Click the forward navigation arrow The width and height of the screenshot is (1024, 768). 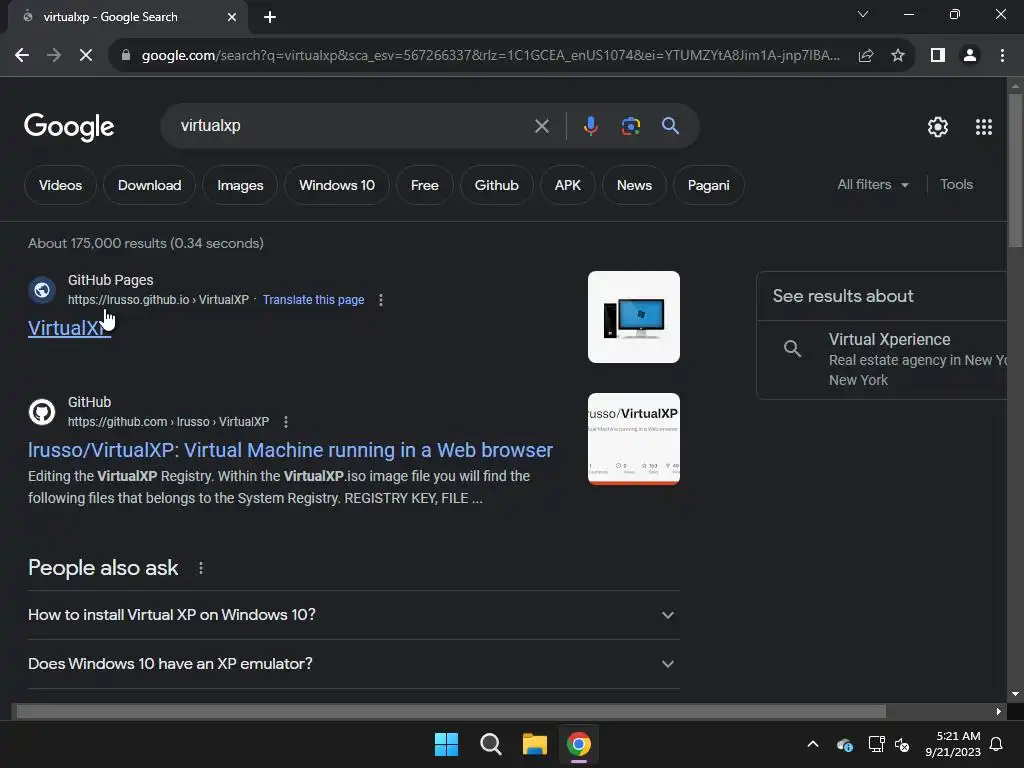pos(54,56)
